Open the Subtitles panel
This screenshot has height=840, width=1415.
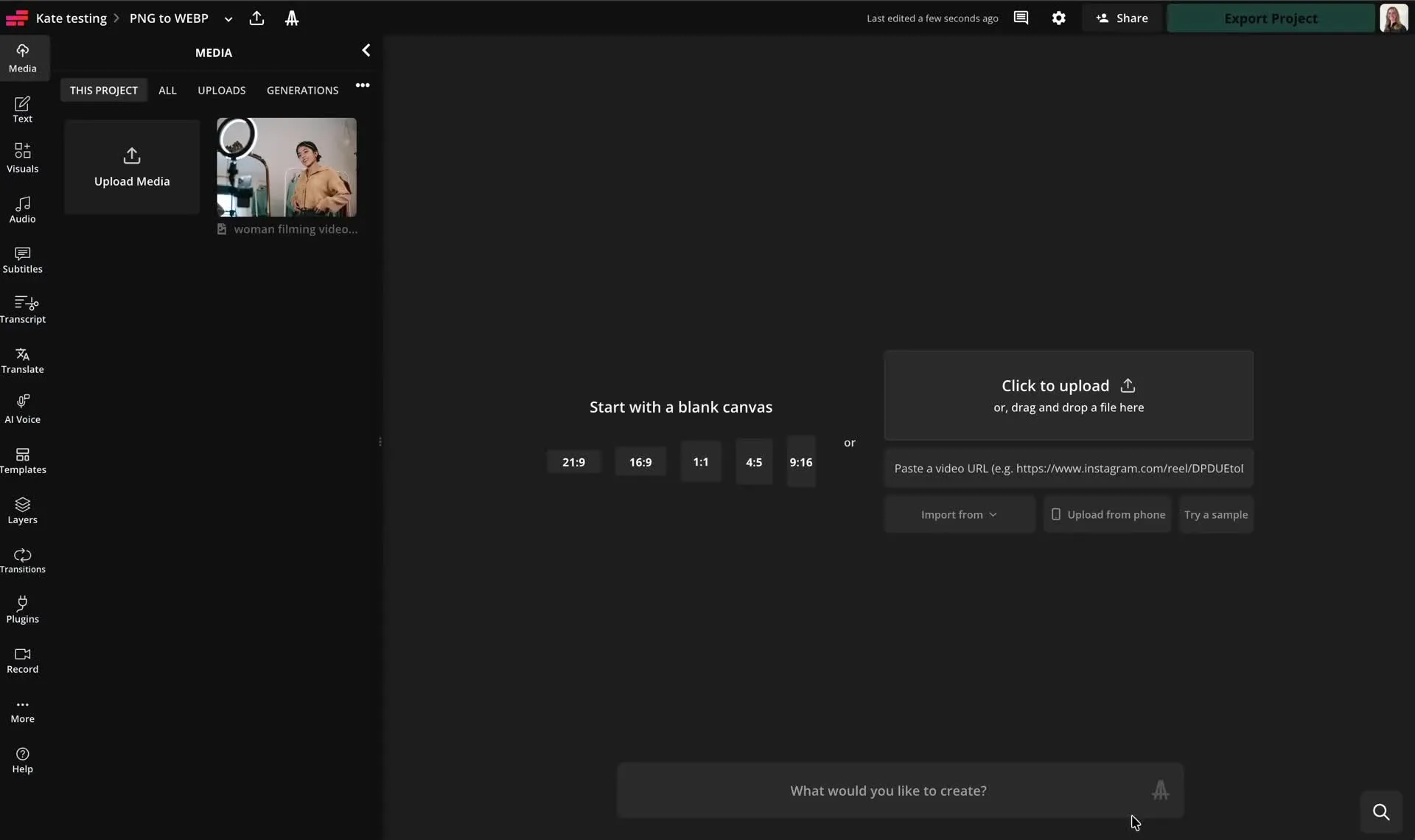pos(22,259)
